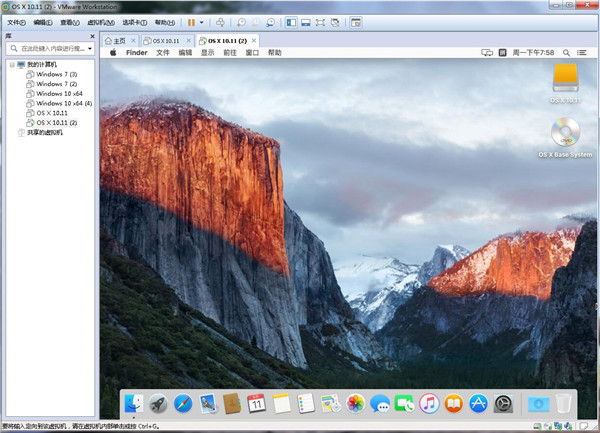This screenshot has height=433, width=600.
Task: Open macOS 窗口 menu
Action: click(252, 53)
